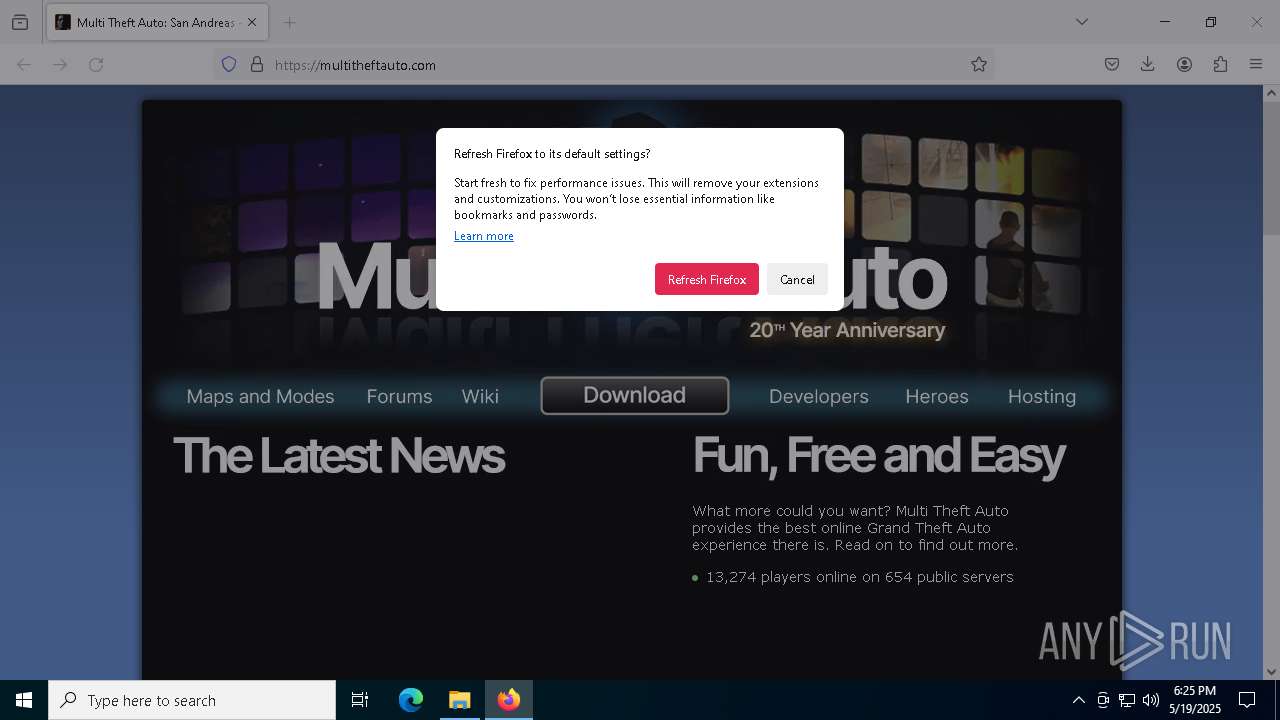Visit the Heroes page
Screen dimensions: 1280x720
(937, 396)
